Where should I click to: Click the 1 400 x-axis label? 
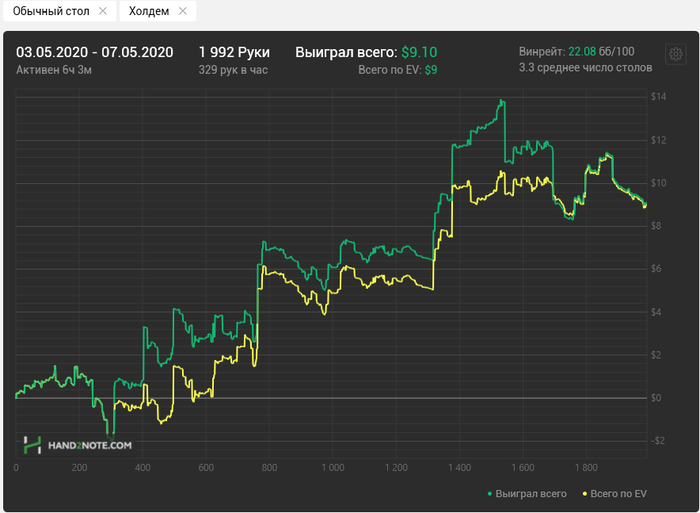[460, 467]
